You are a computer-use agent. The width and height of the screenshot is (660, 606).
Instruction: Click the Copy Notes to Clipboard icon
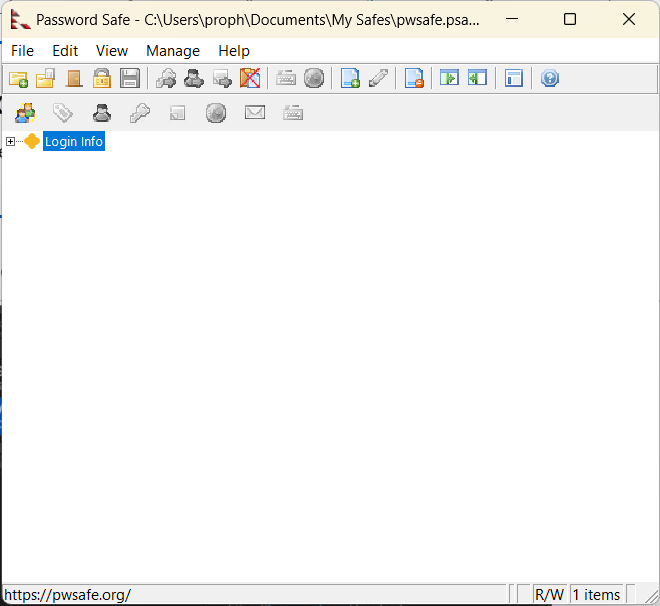coord(222,78)
